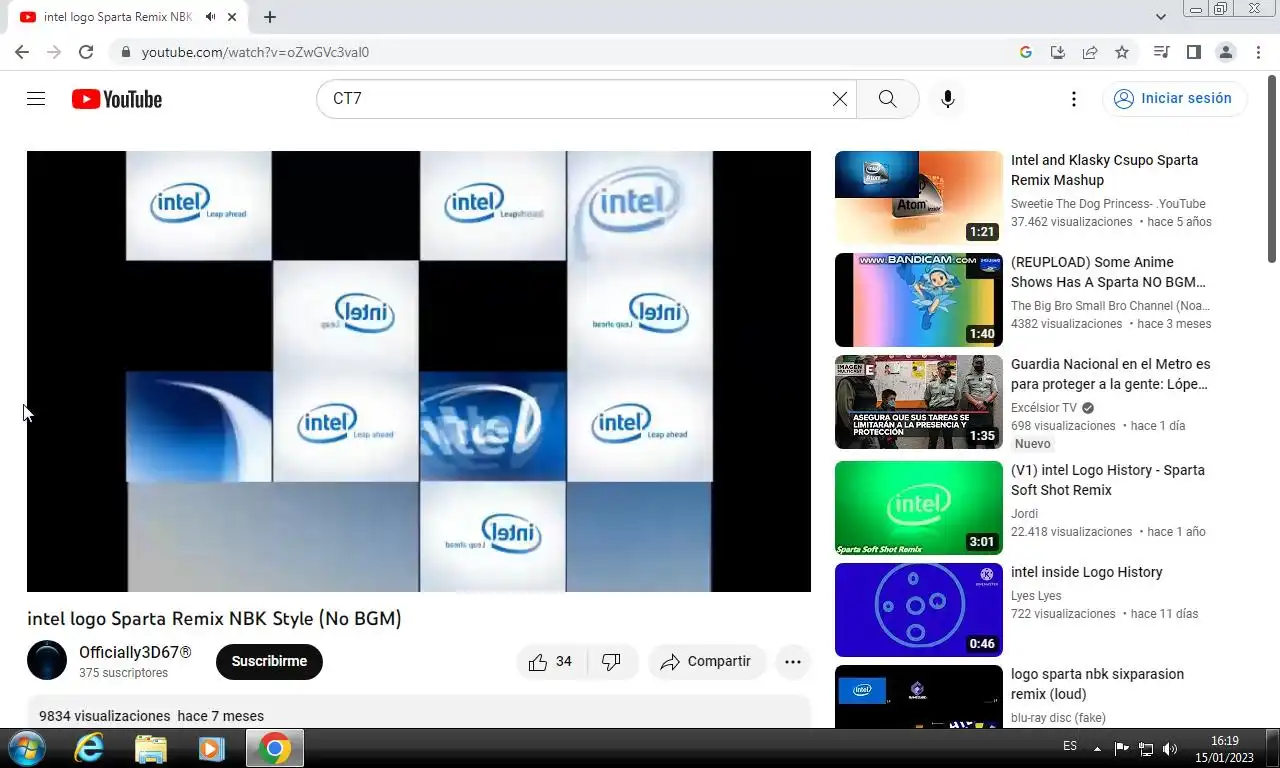1280x768 pixels.
Task: Open logo sparta nbk sixparasion title
Action: pos(1097,684)
